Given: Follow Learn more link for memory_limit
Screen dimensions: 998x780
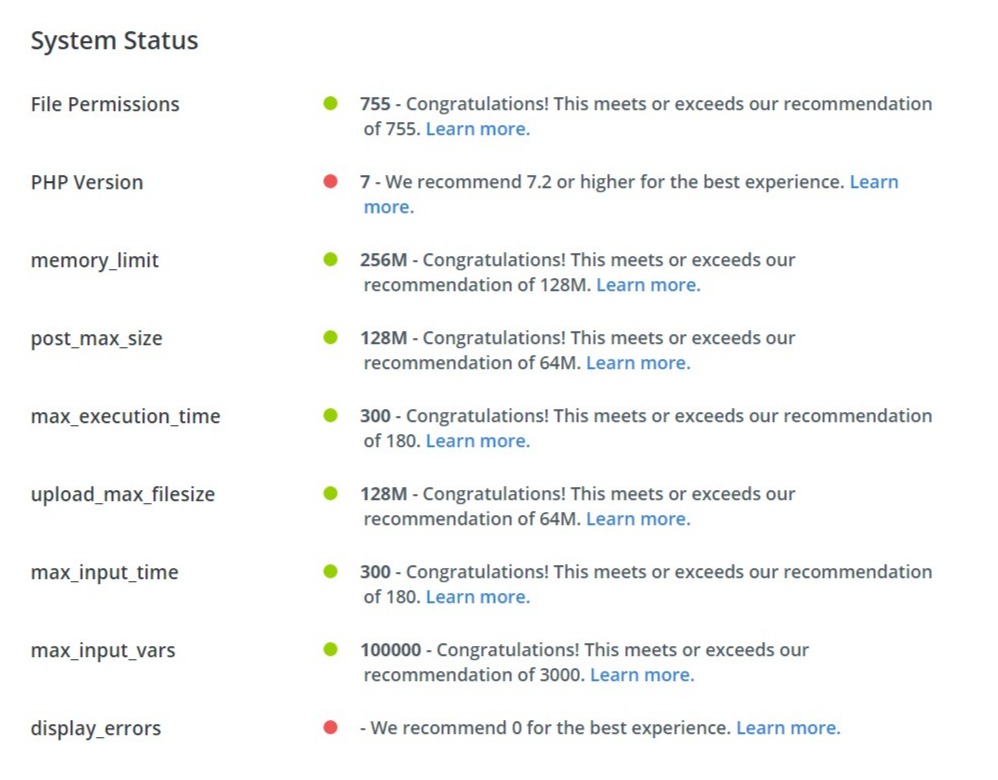Looking at the screenshot, I should coord(648,285).
